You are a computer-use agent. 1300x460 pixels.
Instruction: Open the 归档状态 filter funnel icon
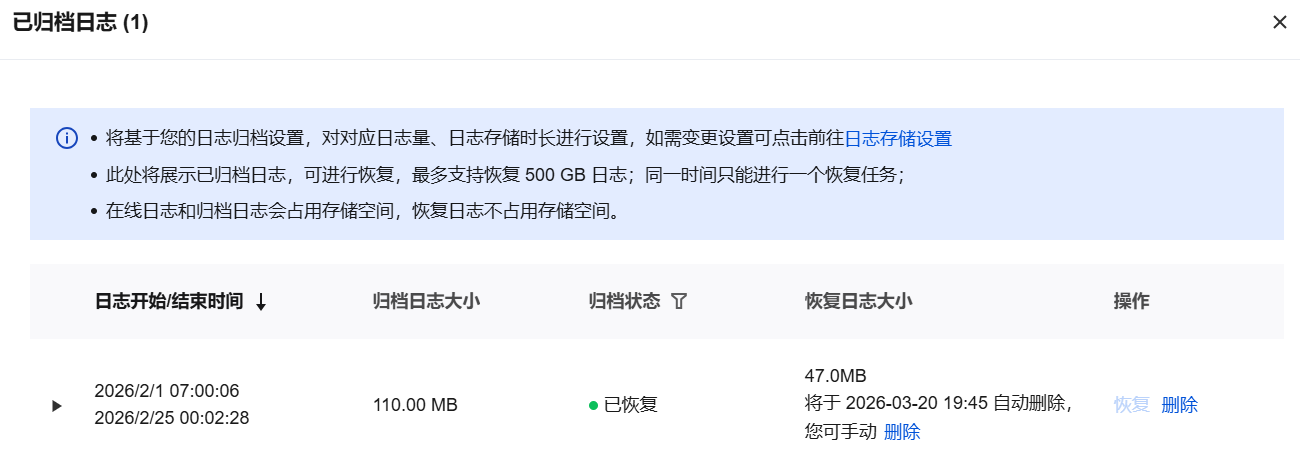click(679, 301)
